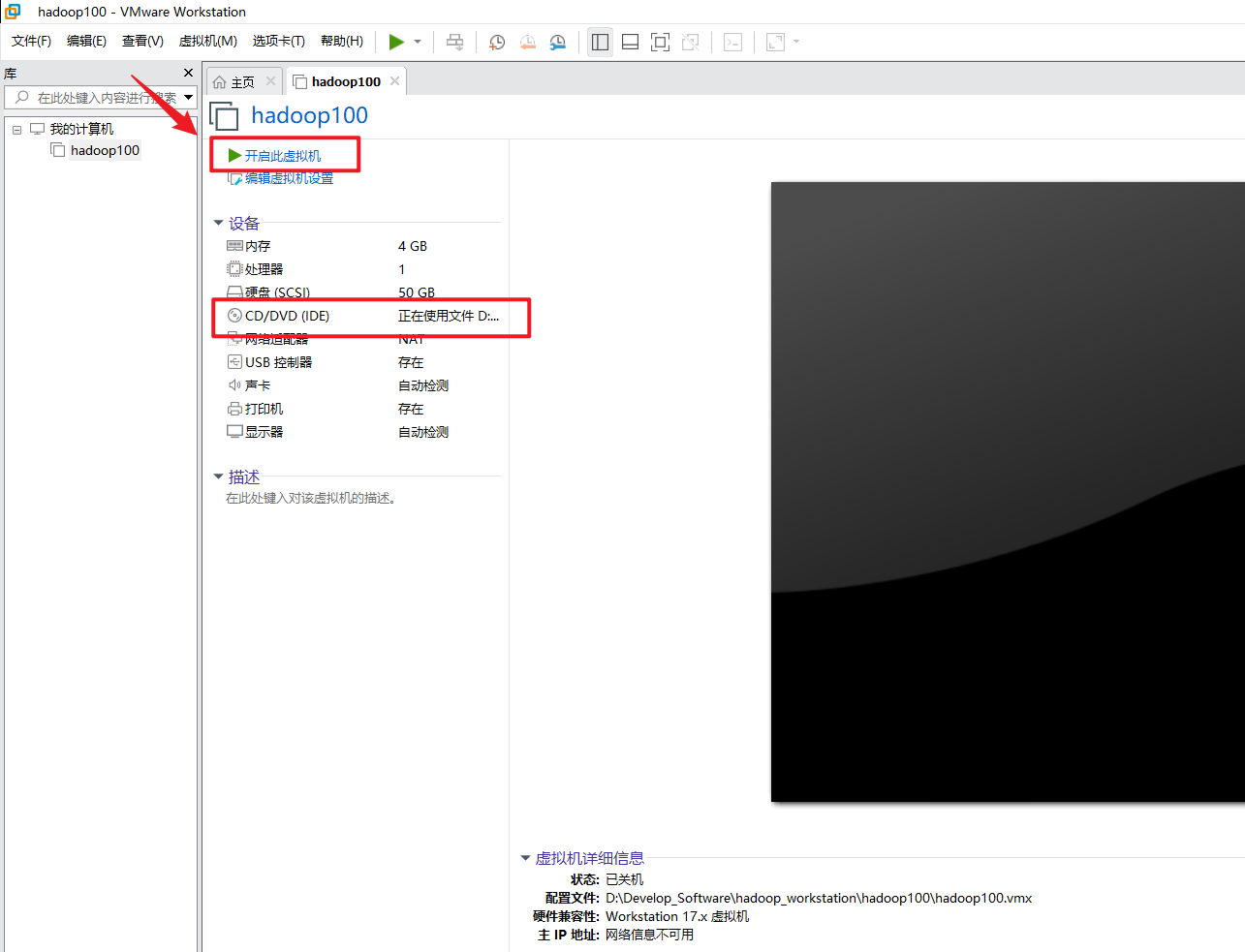Close the 库 library panel
Image resolution: width=1245 pixels, height=952 pixels.
point(188,73)
